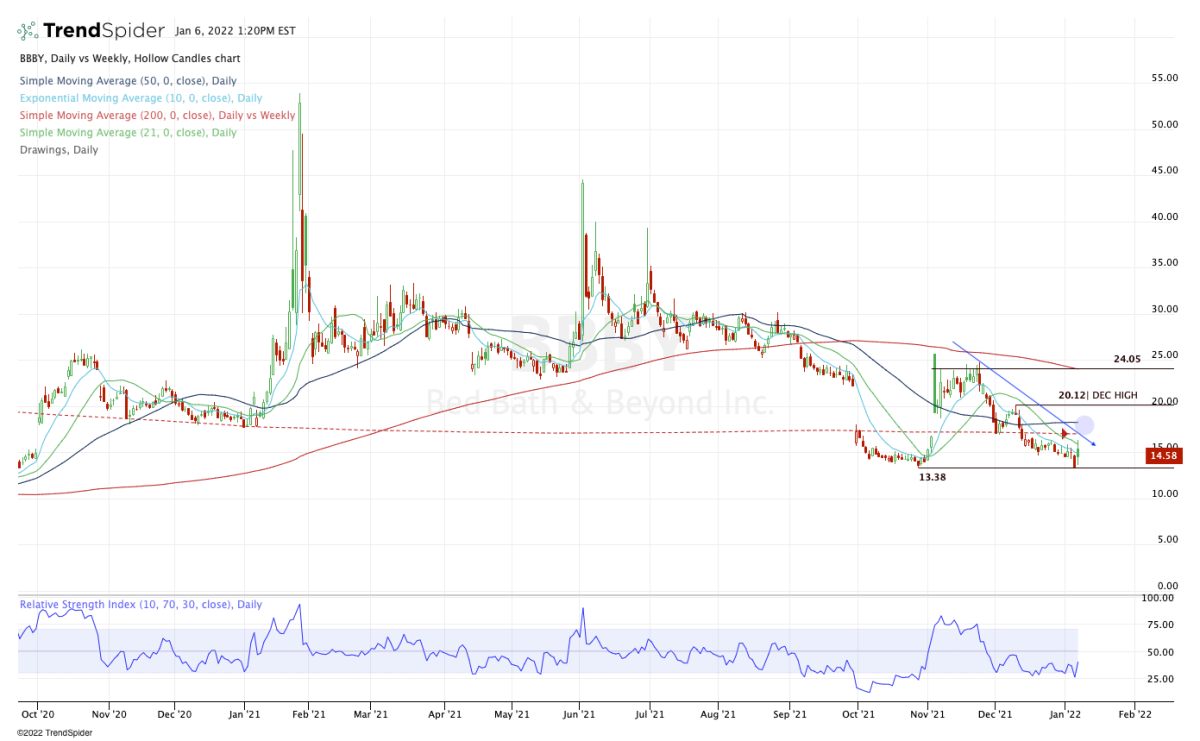This screenshot has width=1200, height=741.
Task: Click the Aug '21 date axis label
Action: click(x=718, y=715)
